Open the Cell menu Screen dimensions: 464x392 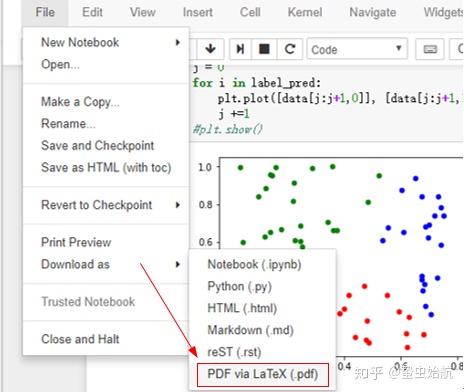click(250, 12)
